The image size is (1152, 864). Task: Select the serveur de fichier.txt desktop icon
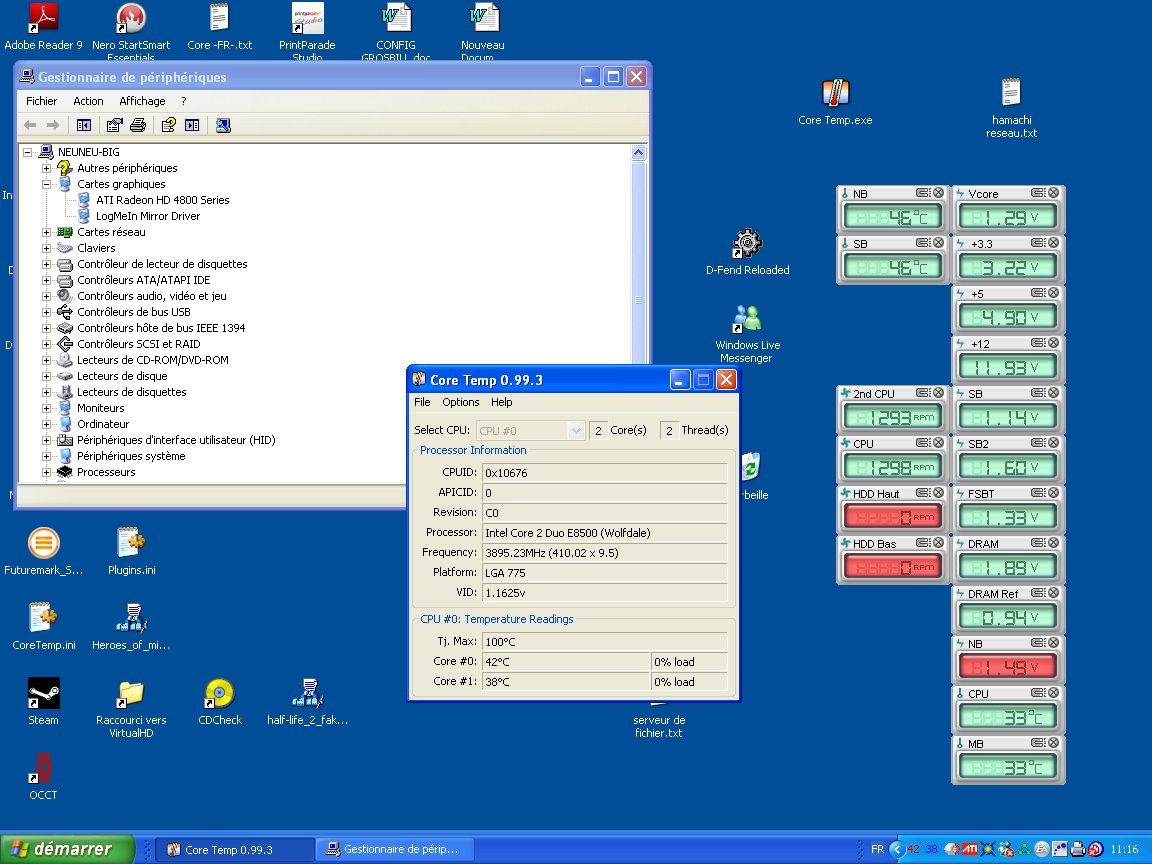659,720
